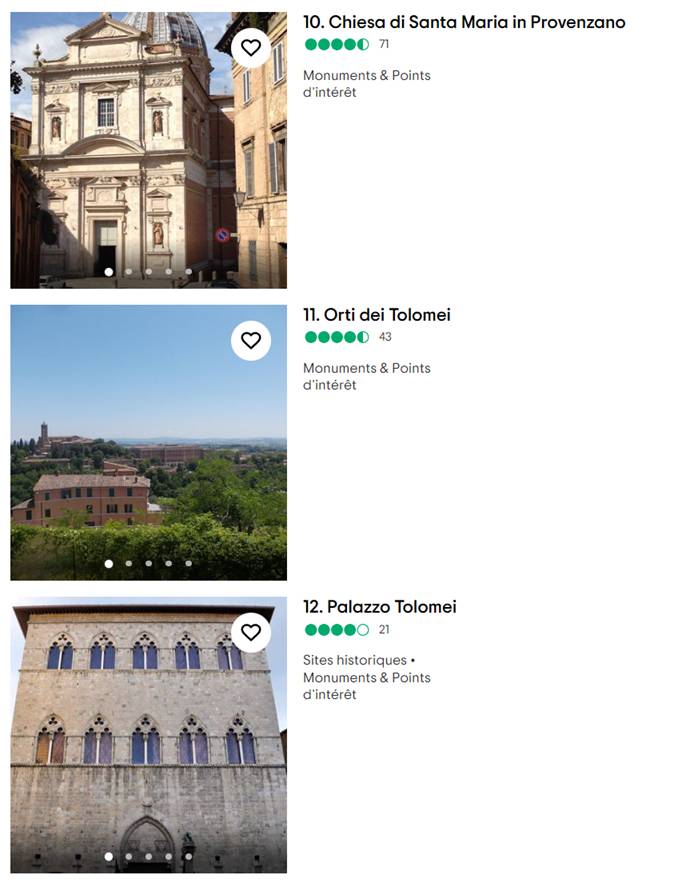This screenshot has height=883, width=694.
Task: Show last carousel photo of Palazzo Tolomei
Action: point(188,856)
